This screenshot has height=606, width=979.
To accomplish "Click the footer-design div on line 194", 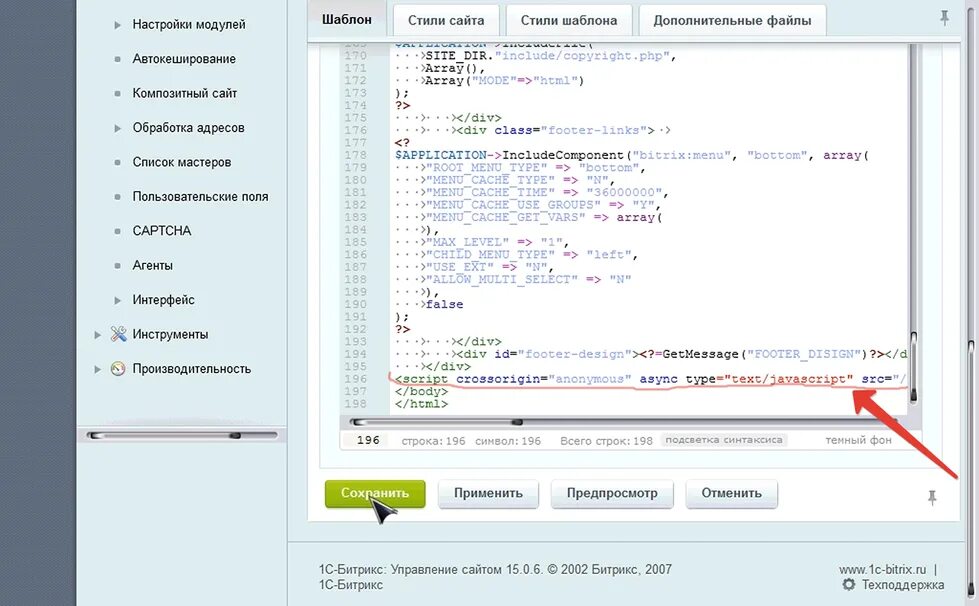I will (682, 354).
